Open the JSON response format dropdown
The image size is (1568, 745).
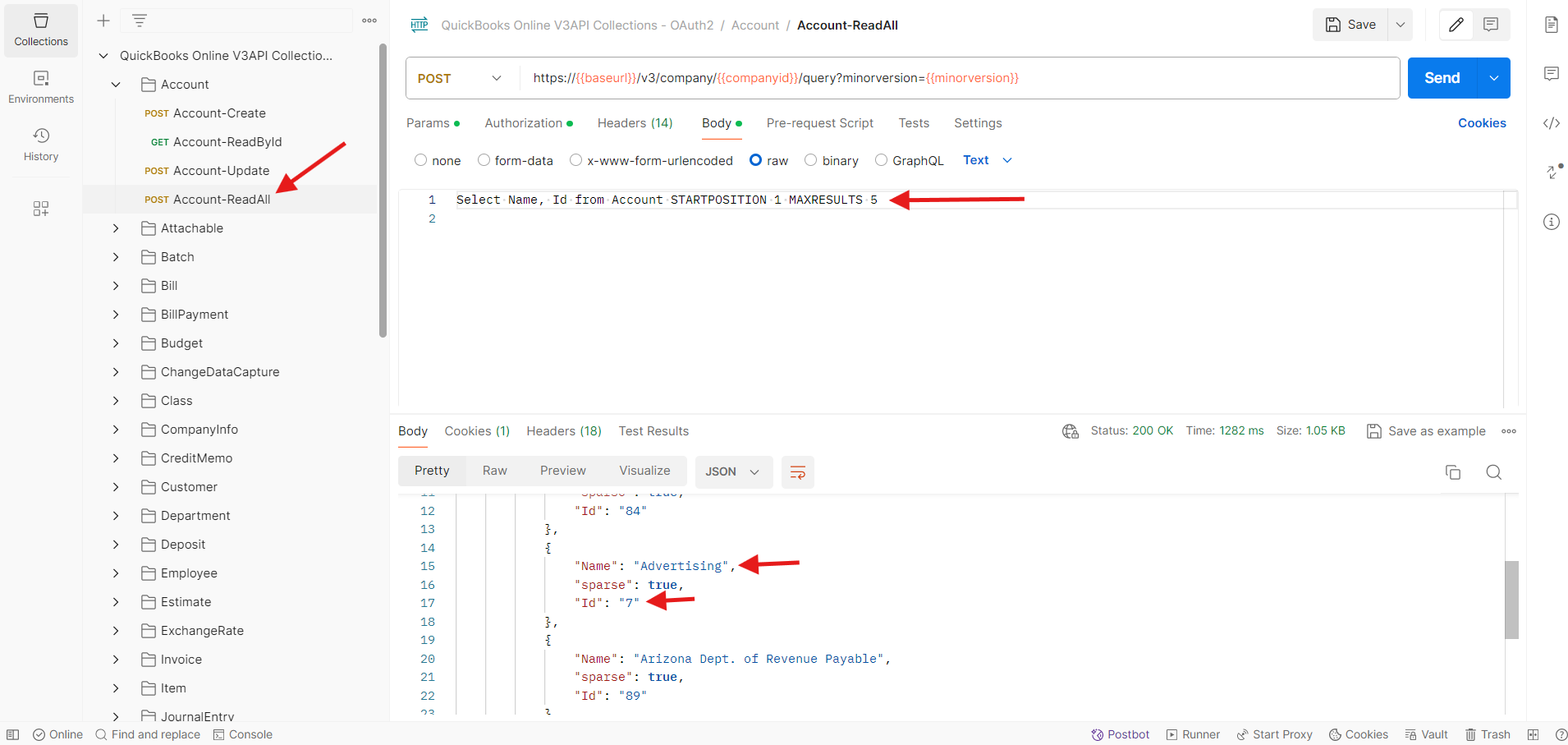coord(732,472)
